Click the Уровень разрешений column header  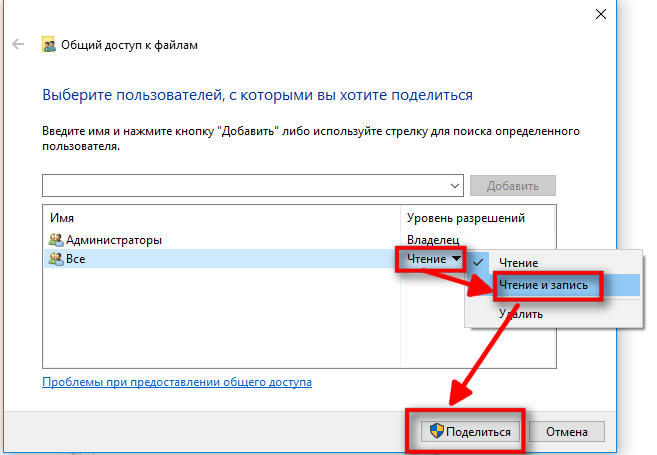[466, 218]
